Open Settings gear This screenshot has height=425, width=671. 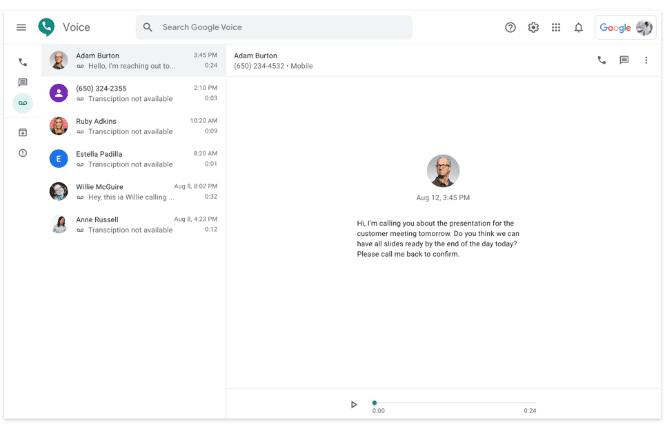pyautogui.click(x=533, y=27)
